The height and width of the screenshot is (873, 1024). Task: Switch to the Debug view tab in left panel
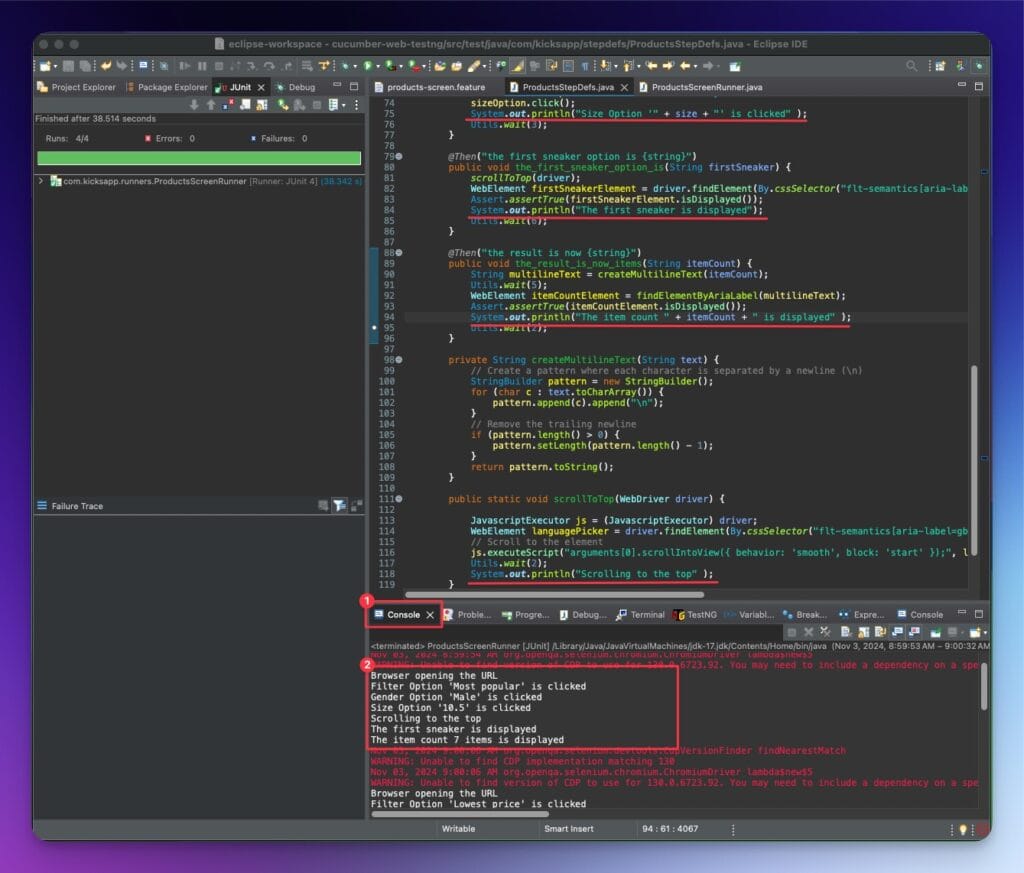tap(296, 87)
